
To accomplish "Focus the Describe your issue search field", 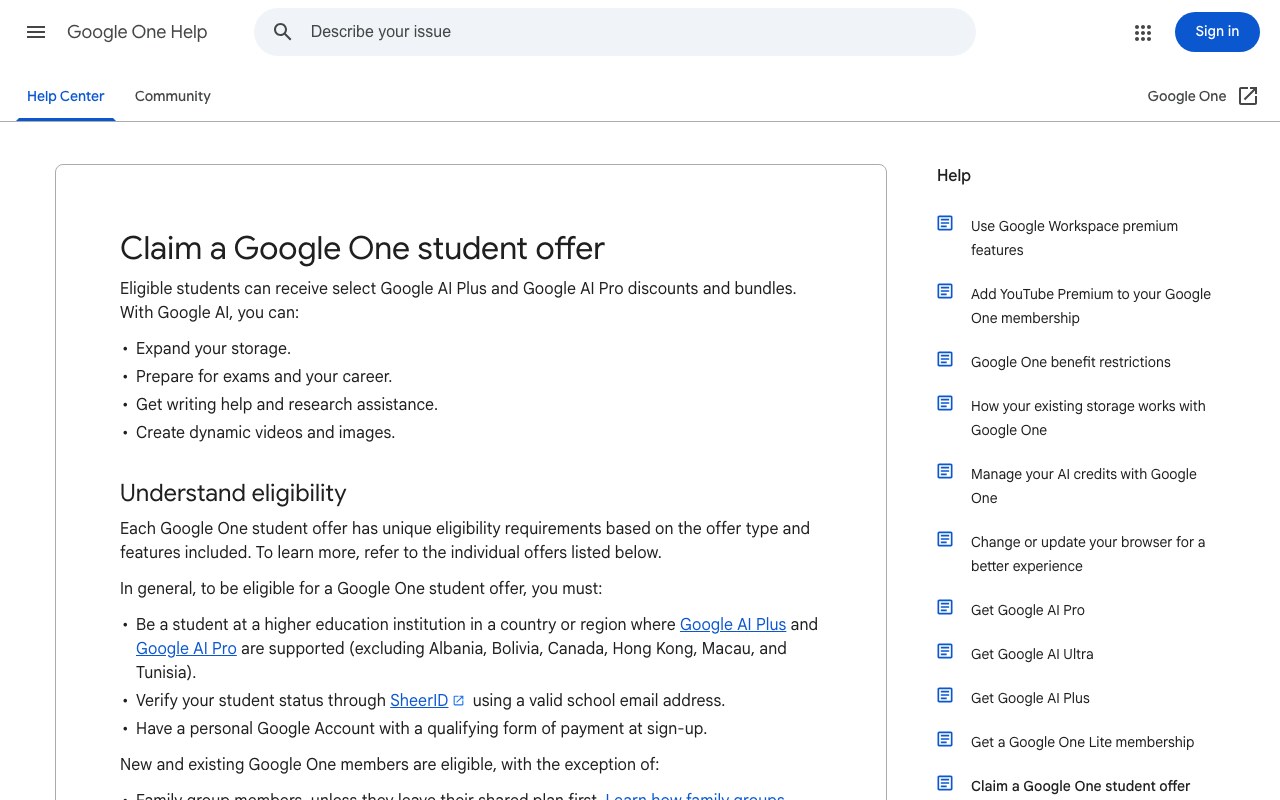I will (x=615, y=32).
